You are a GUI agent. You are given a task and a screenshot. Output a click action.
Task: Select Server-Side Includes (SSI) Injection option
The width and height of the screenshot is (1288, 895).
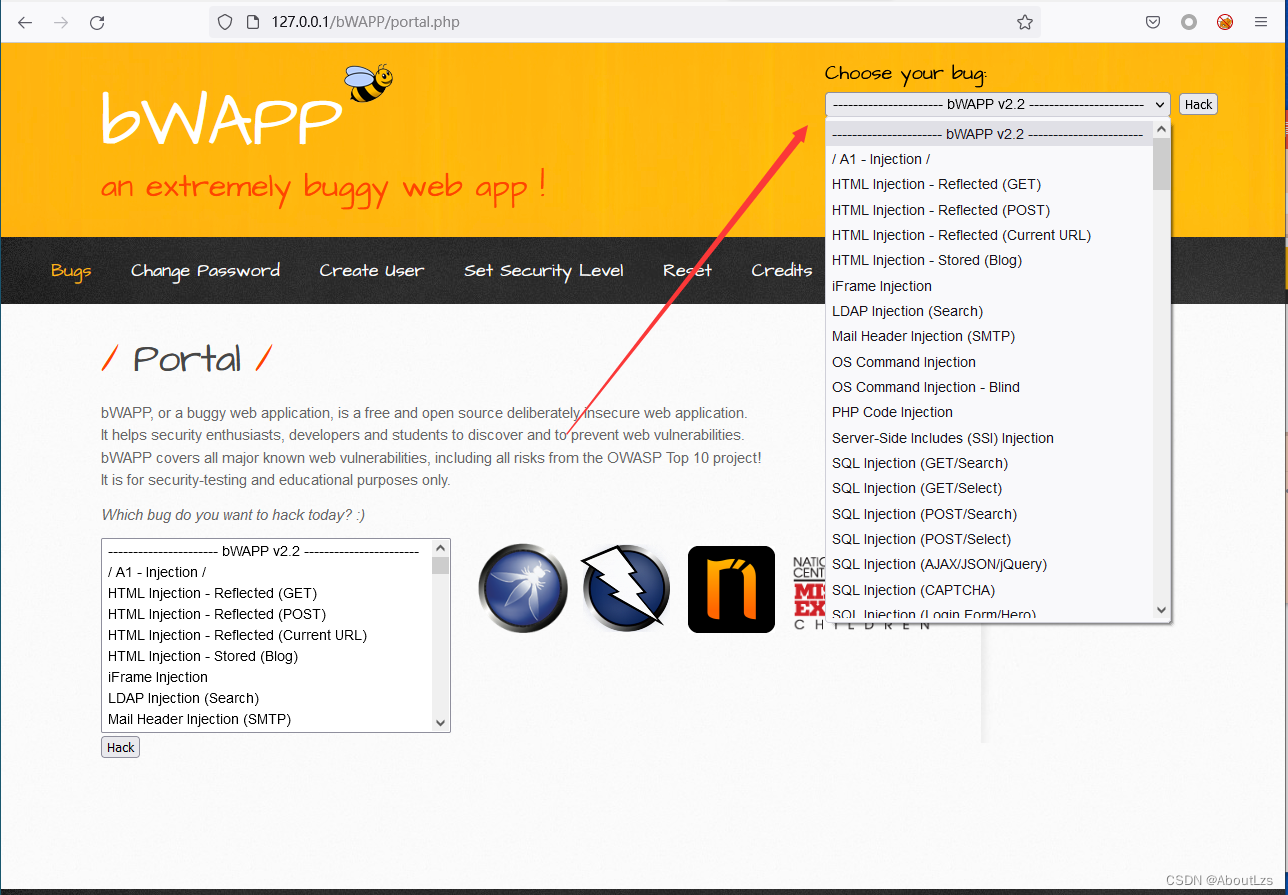click(989, 438)
